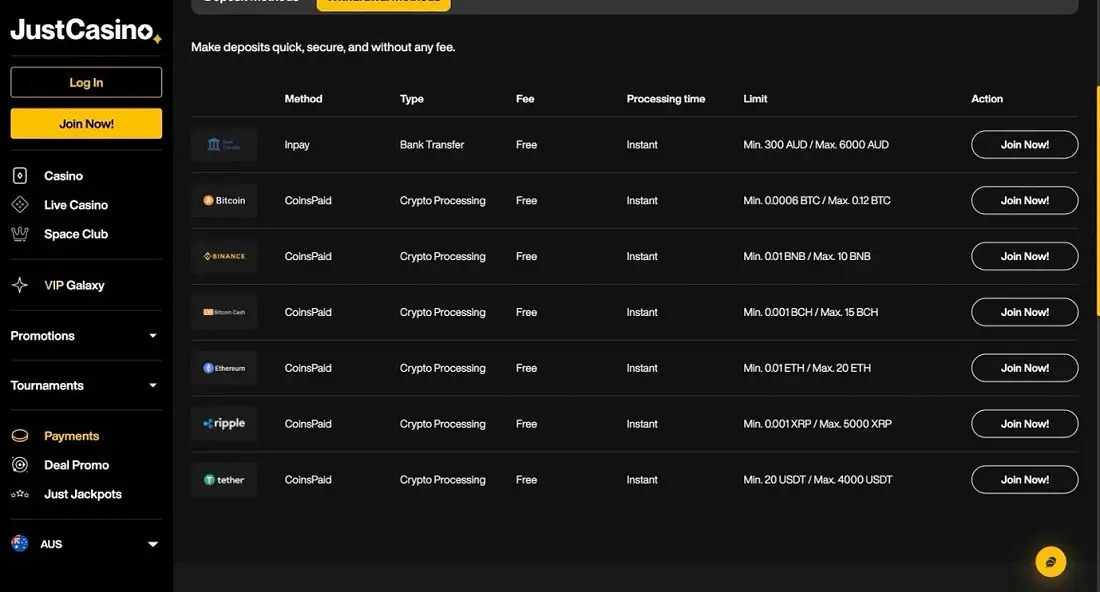The height and width of the screenshot is (592, 1100).
Task: Click the Casino card icon in sidebar
Action: point(20,175)
